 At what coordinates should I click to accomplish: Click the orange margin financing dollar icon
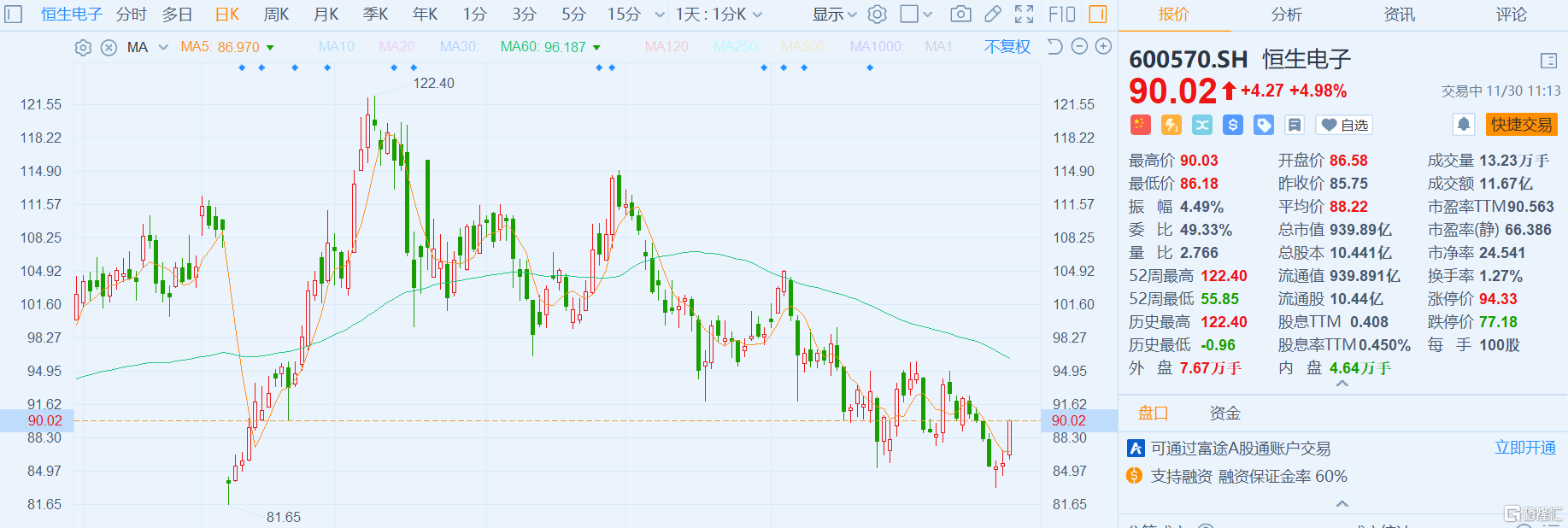1135,476
